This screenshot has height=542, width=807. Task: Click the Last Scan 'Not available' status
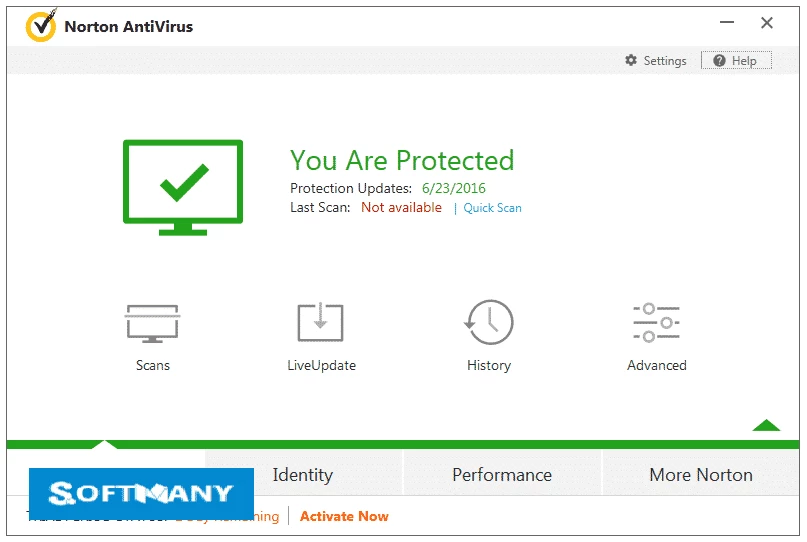[401, 208]
